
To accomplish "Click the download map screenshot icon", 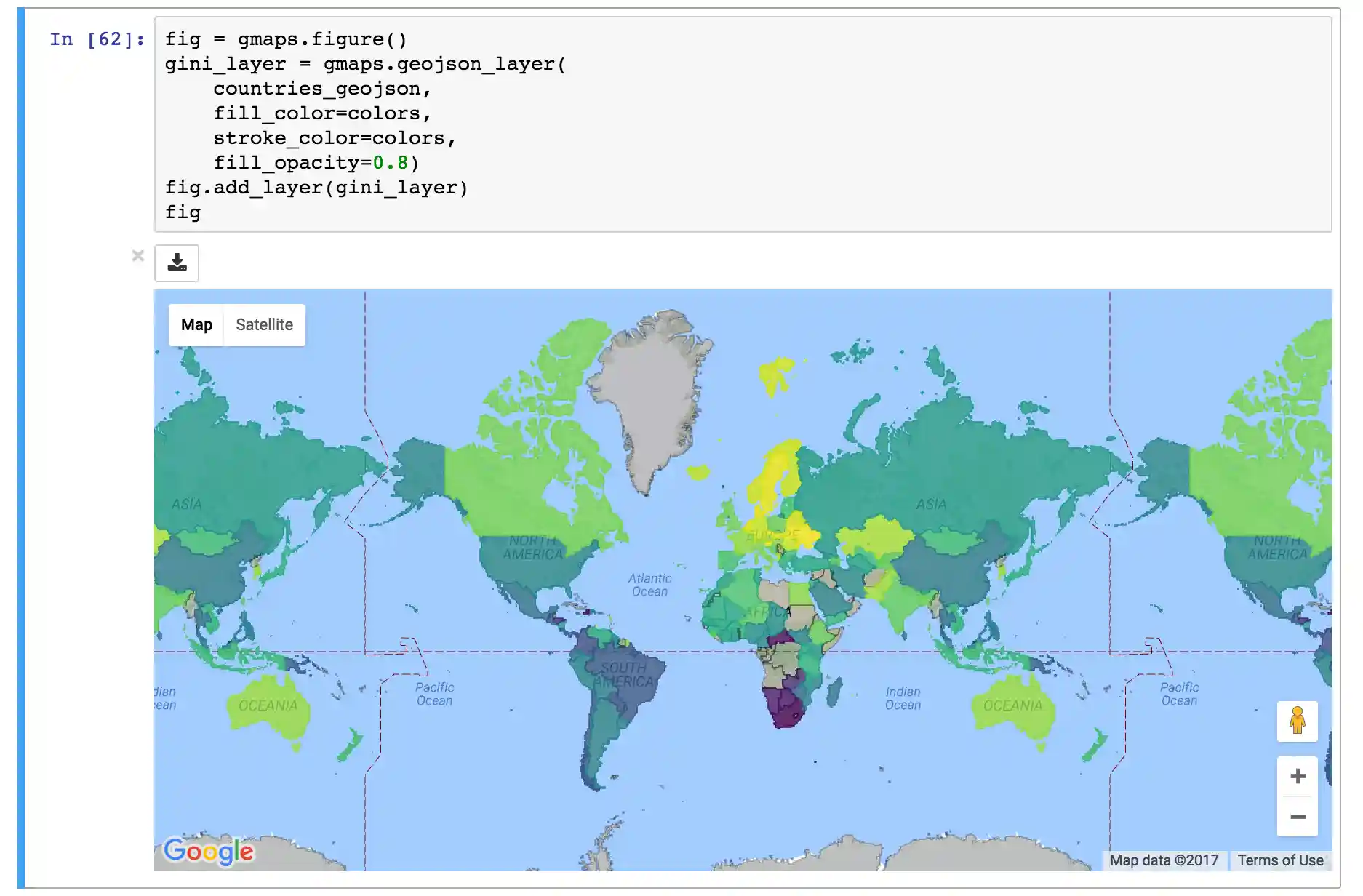I will pyautogui.click(x=177, y=263).
